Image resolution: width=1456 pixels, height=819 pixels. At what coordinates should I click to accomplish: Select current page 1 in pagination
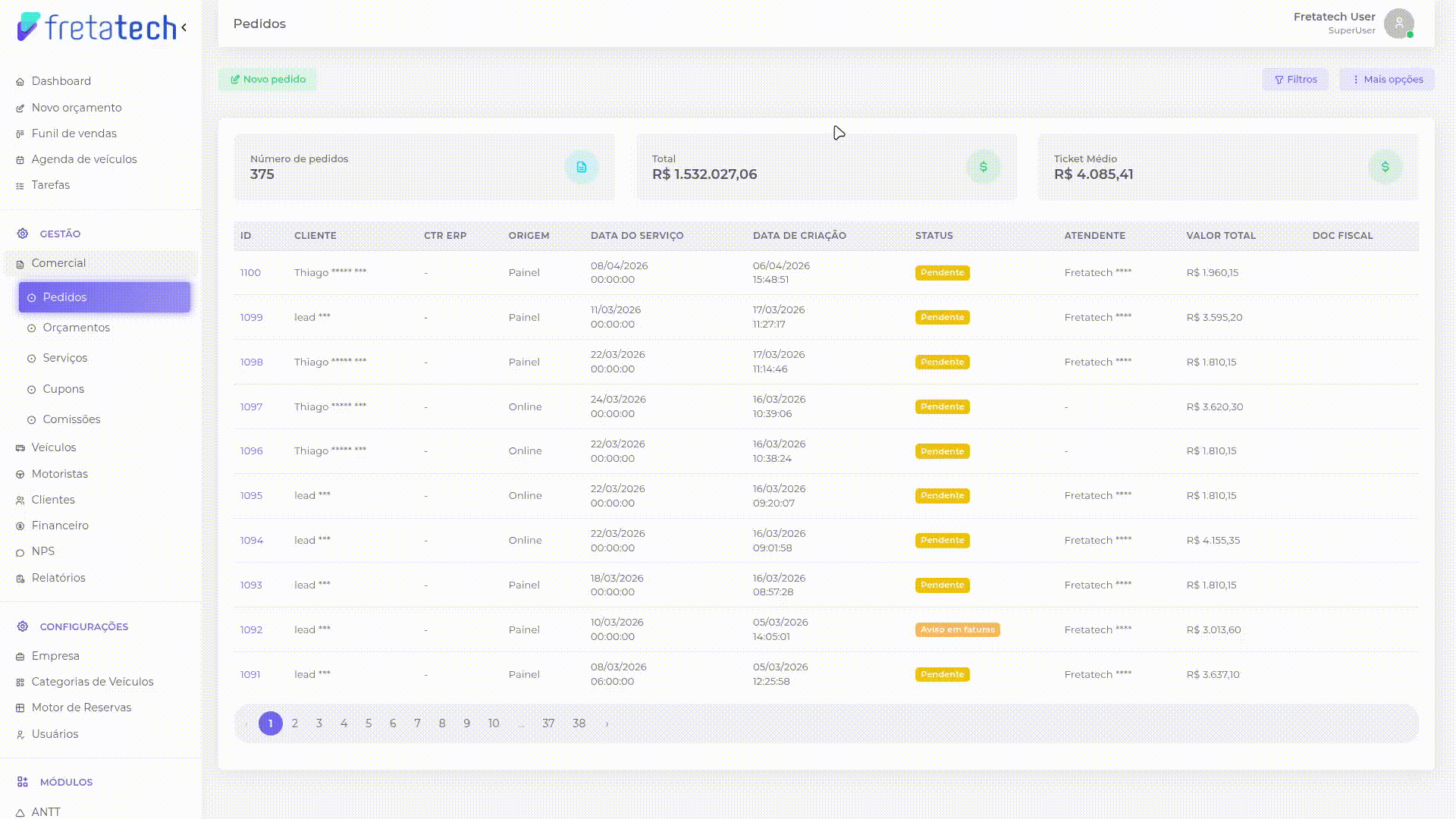pos(271,723)
